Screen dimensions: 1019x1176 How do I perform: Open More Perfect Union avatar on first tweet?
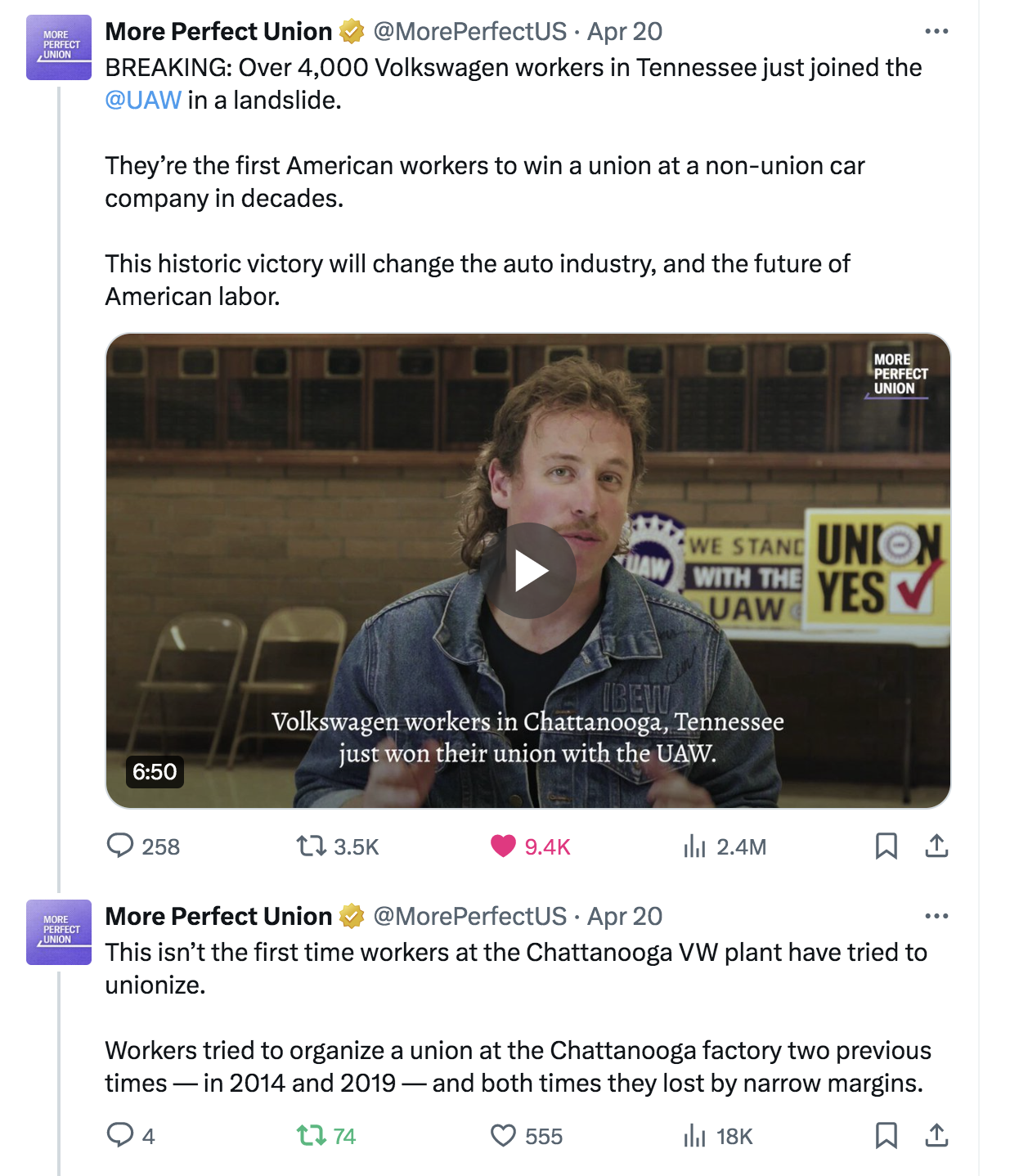59,47
